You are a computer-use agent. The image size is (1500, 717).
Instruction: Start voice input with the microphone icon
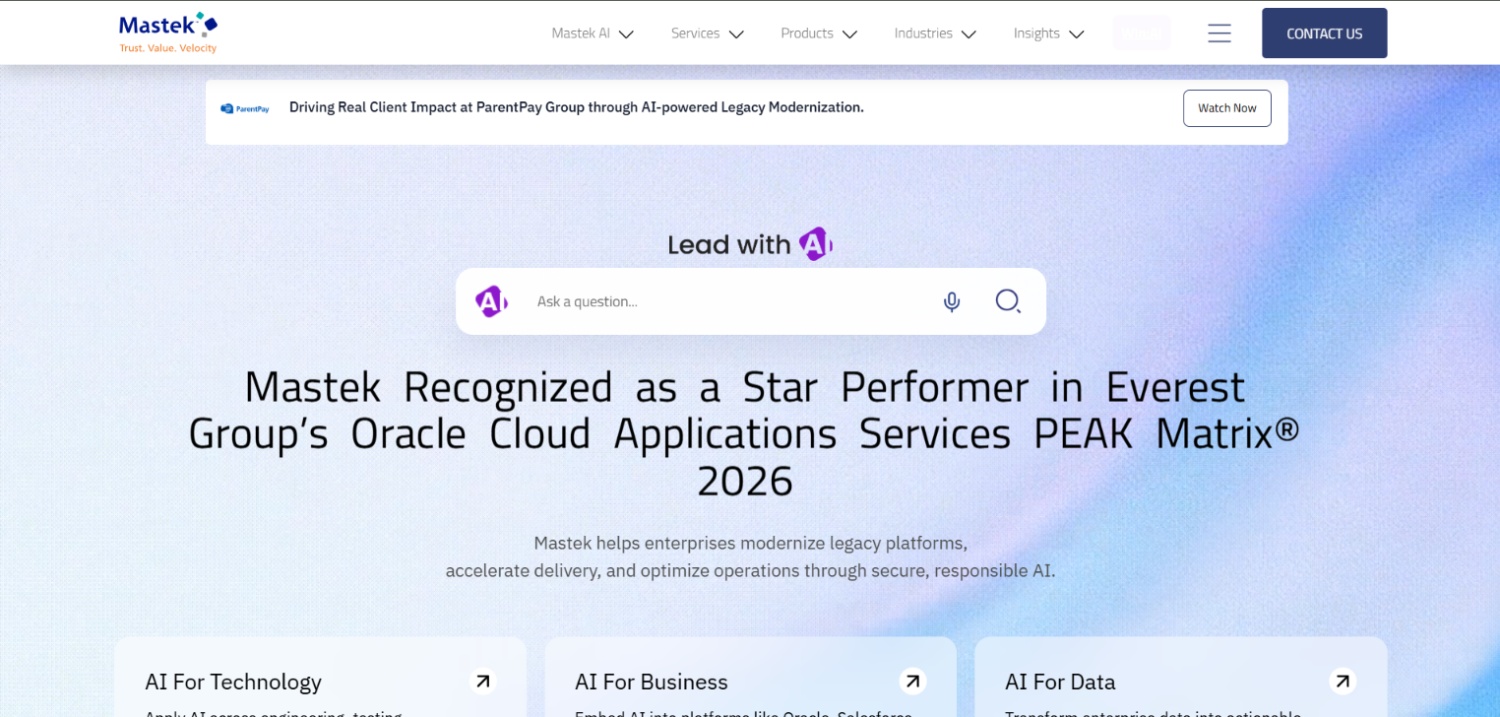(x=952, y=301)
